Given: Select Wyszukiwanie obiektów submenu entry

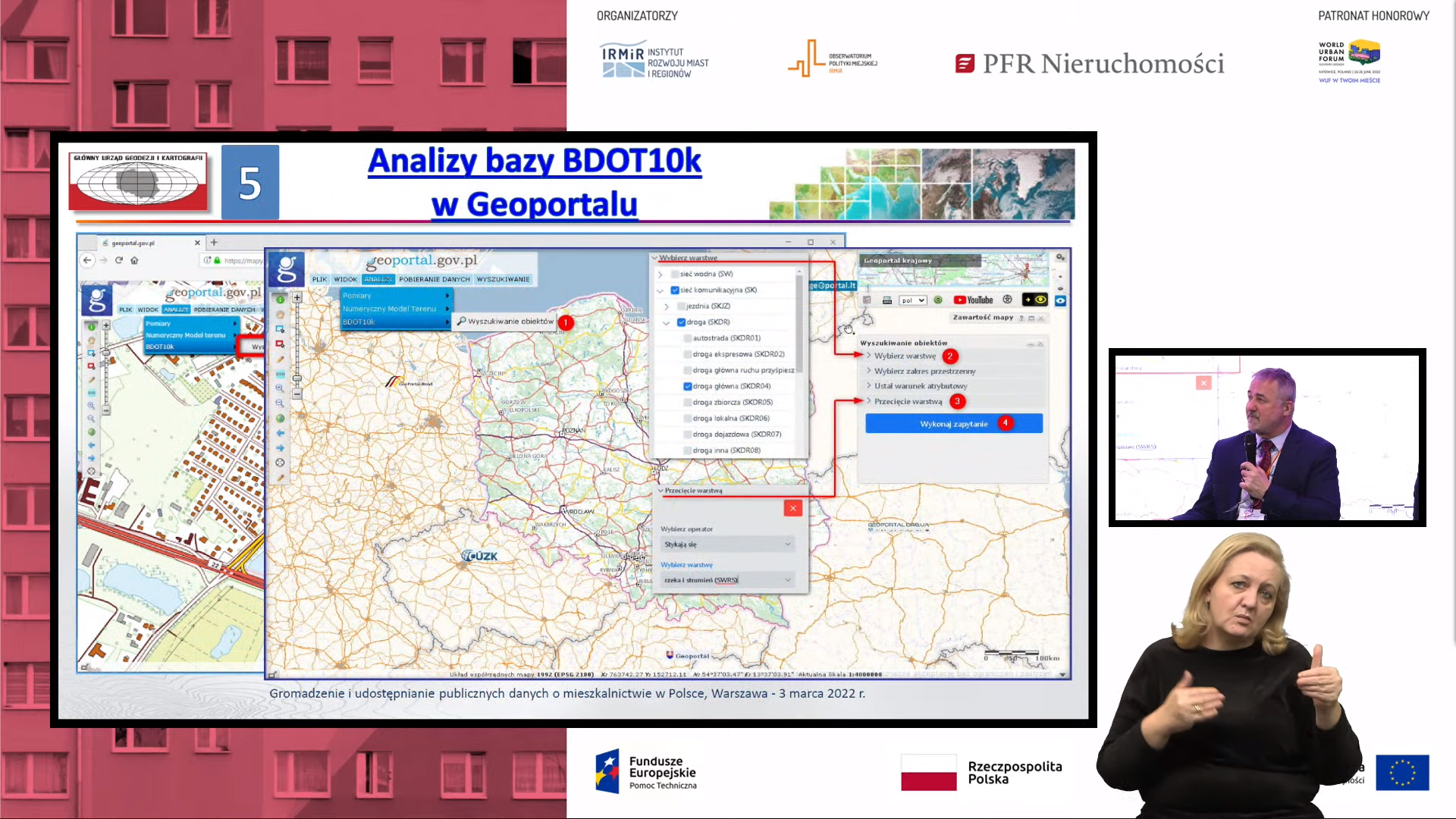Looking at the screenshot, I should pos(505,322).
